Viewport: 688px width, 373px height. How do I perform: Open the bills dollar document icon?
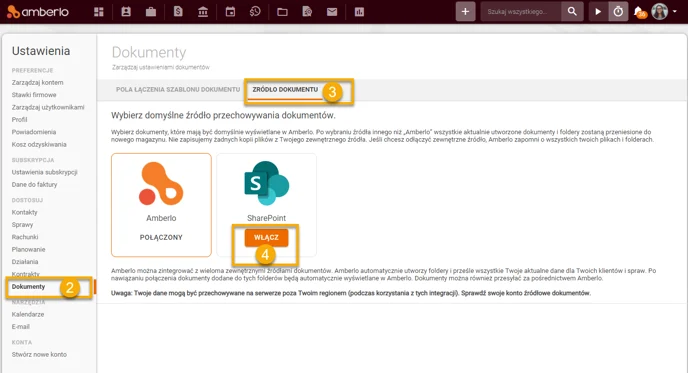pyautogui.click(x=178, y=12)
